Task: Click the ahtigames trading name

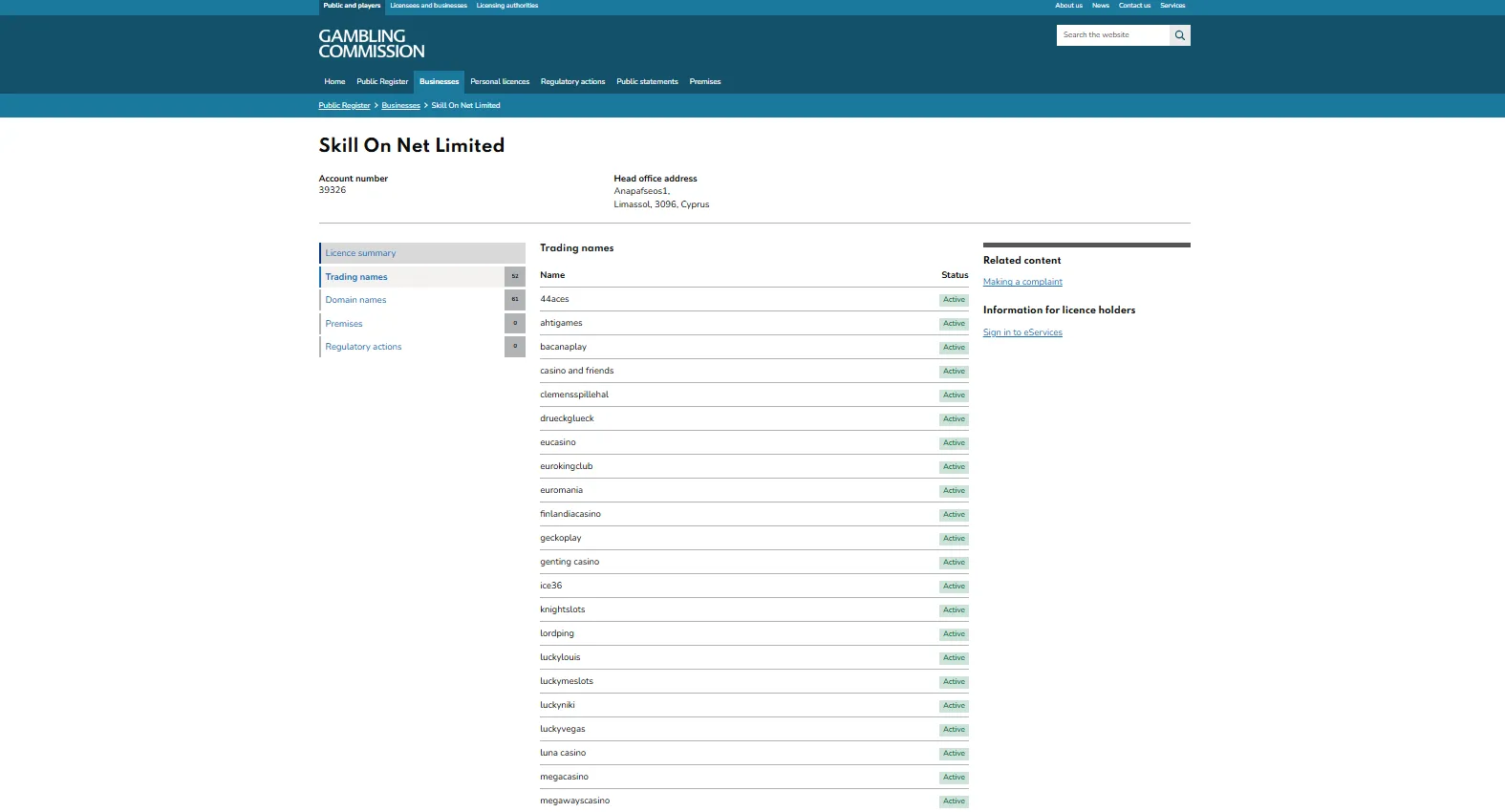Action: 561,323
